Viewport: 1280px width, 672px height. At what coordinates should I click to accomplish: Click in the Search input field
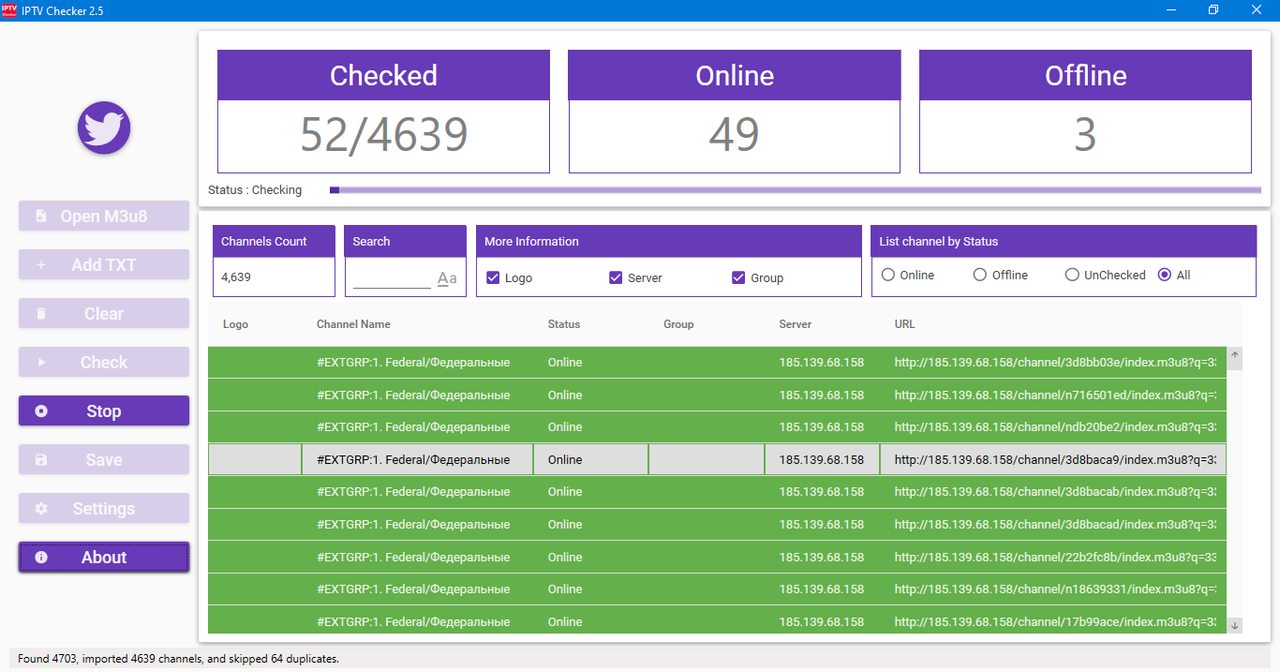click(392, 279)
